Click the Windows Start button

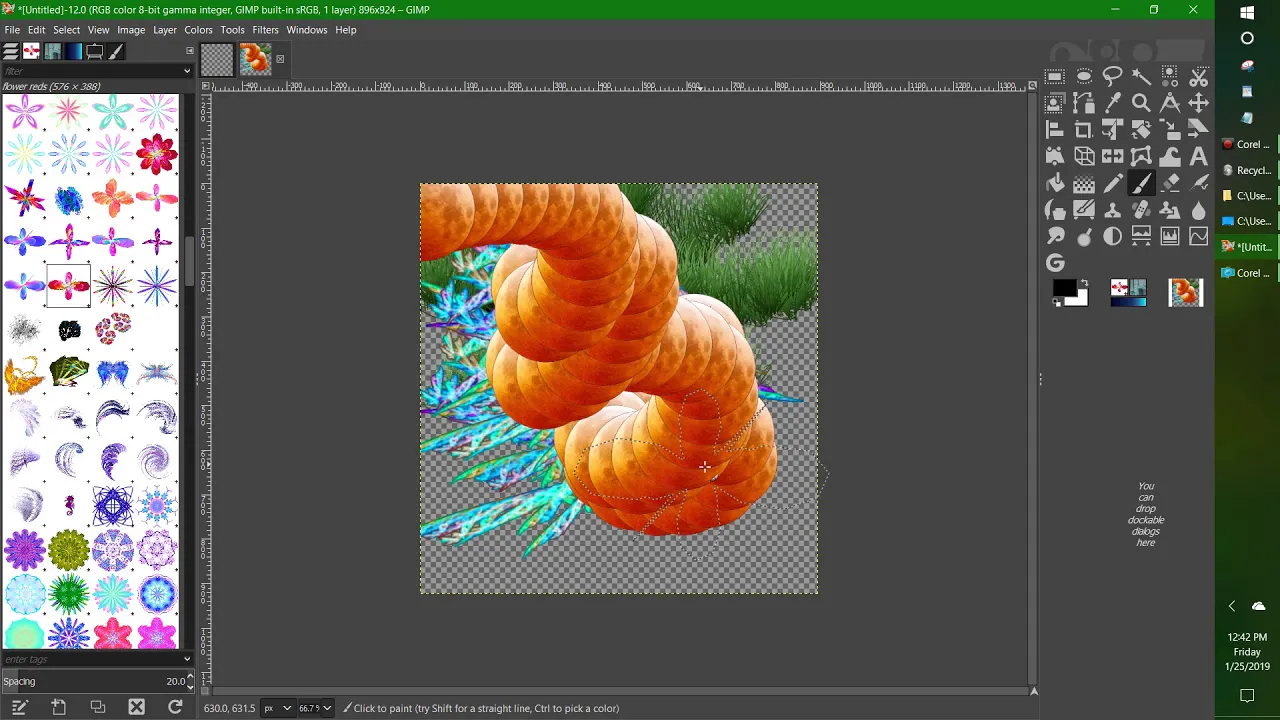coord(1247,13)
